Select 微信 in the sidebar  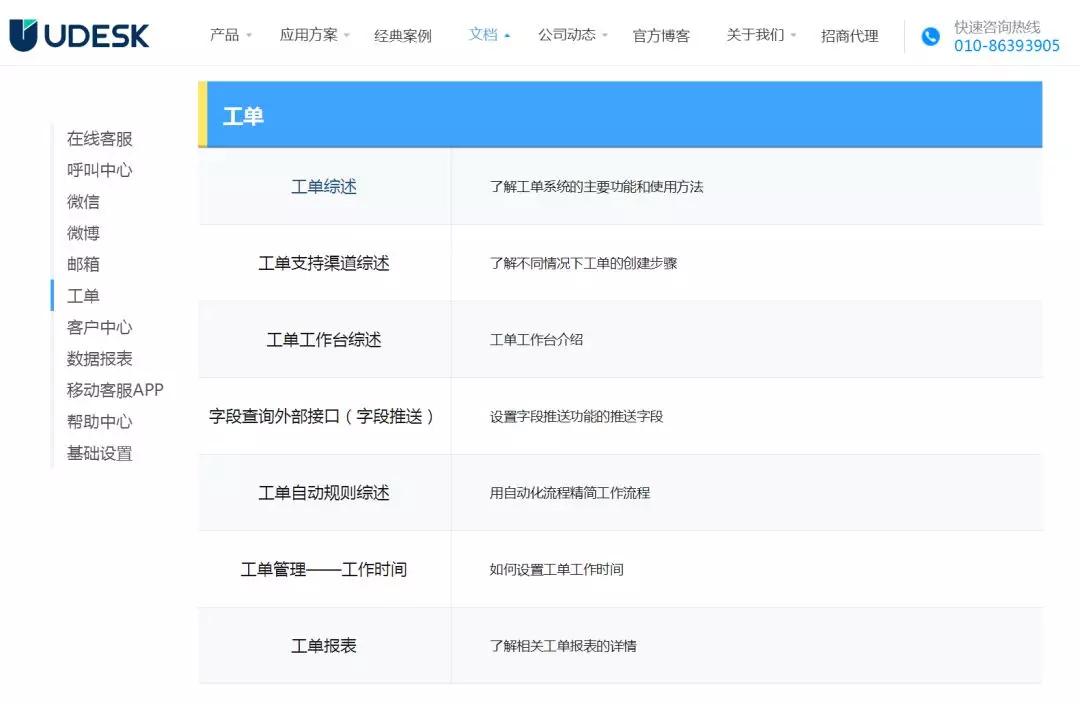(83, 202)
